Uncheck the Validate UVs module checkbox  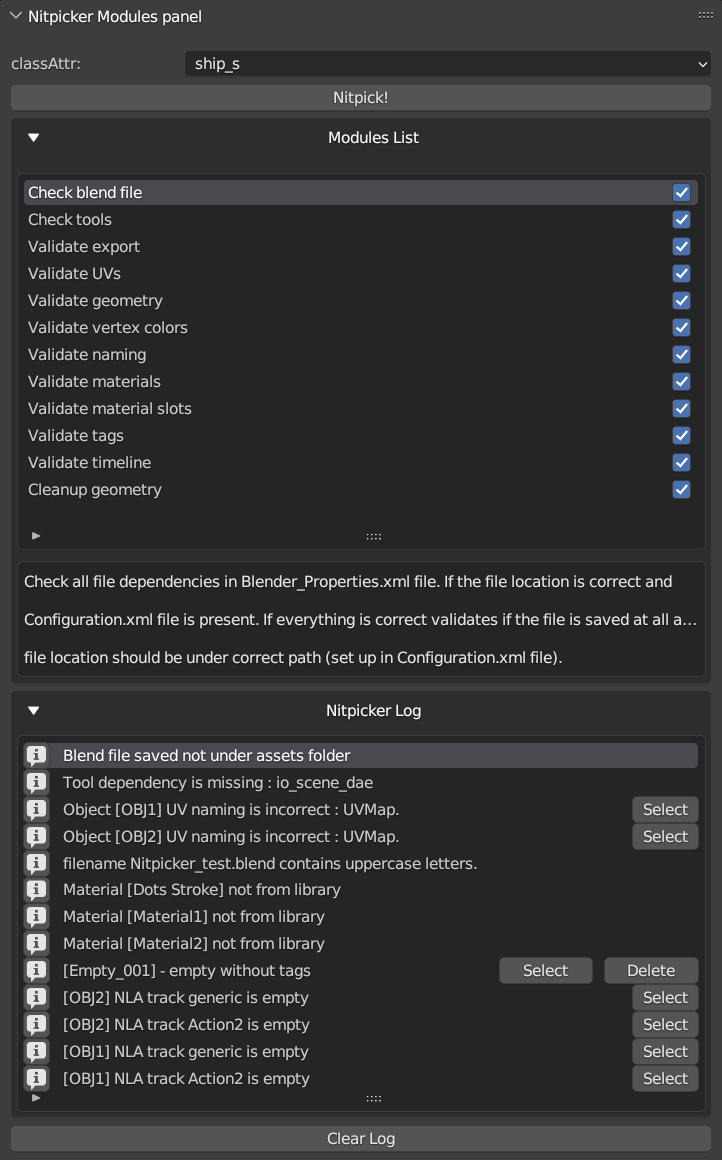(x=681, y=274)
